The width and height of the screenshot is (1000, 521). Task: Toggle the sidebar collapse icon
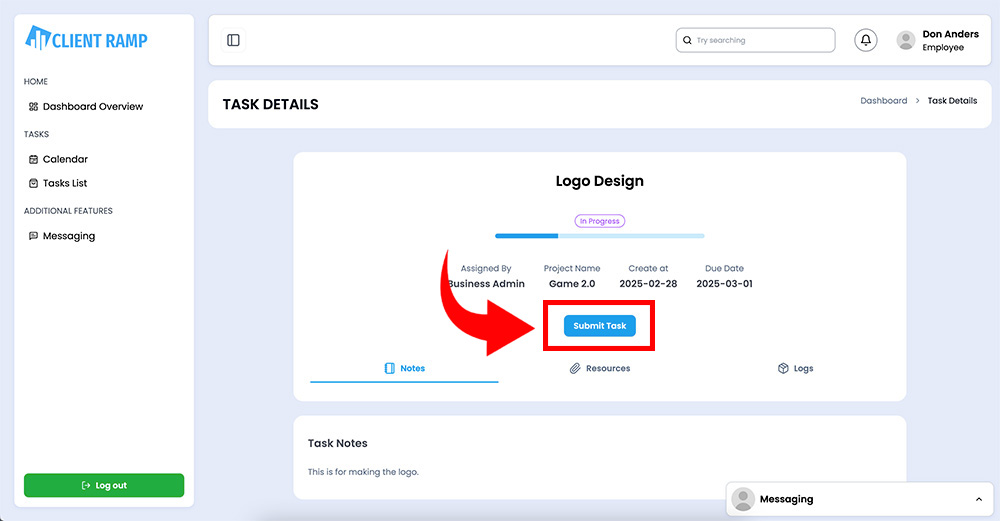(233, 40)
